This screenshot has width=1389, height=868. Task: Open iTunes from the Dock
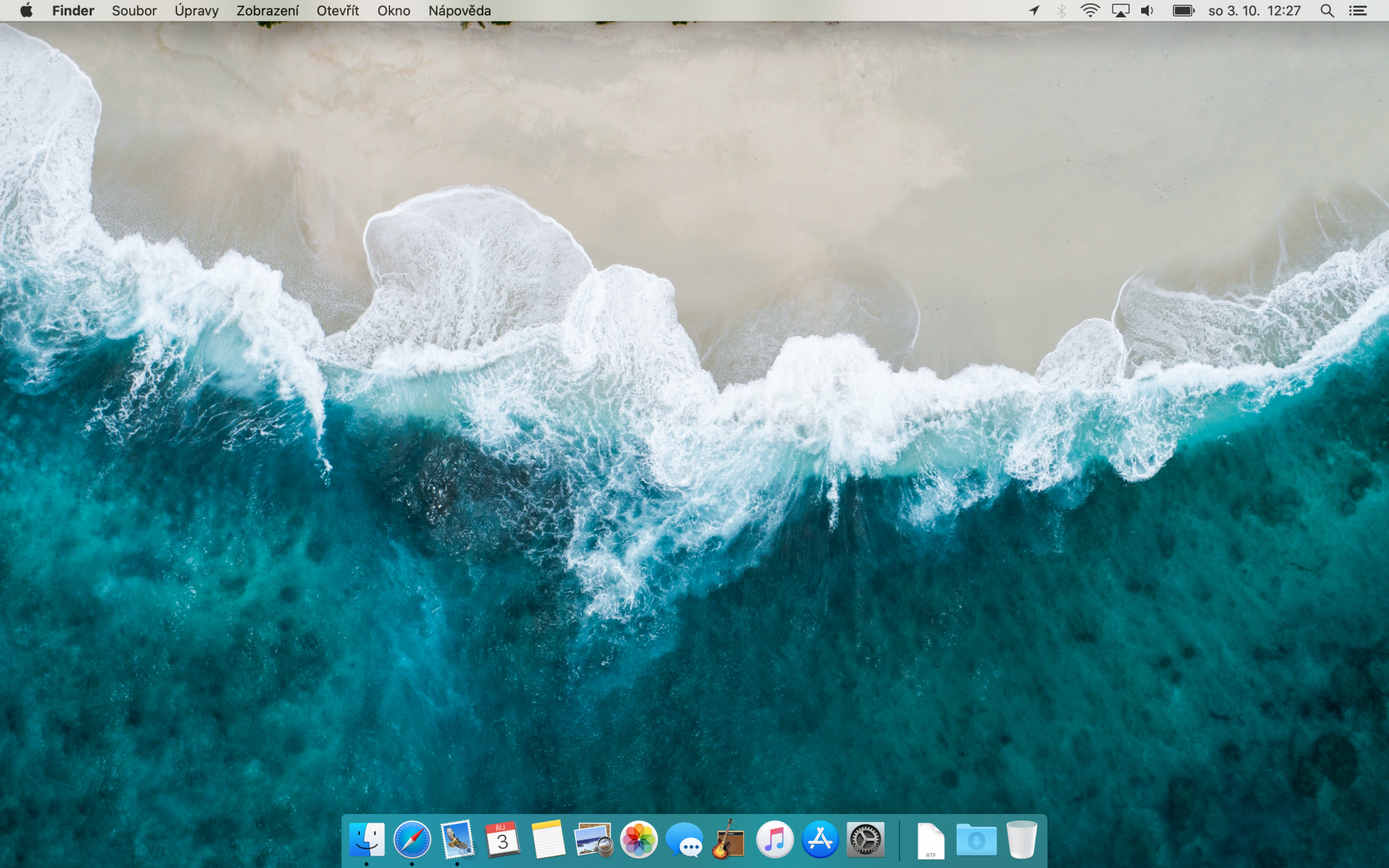(x=775, y=840)
